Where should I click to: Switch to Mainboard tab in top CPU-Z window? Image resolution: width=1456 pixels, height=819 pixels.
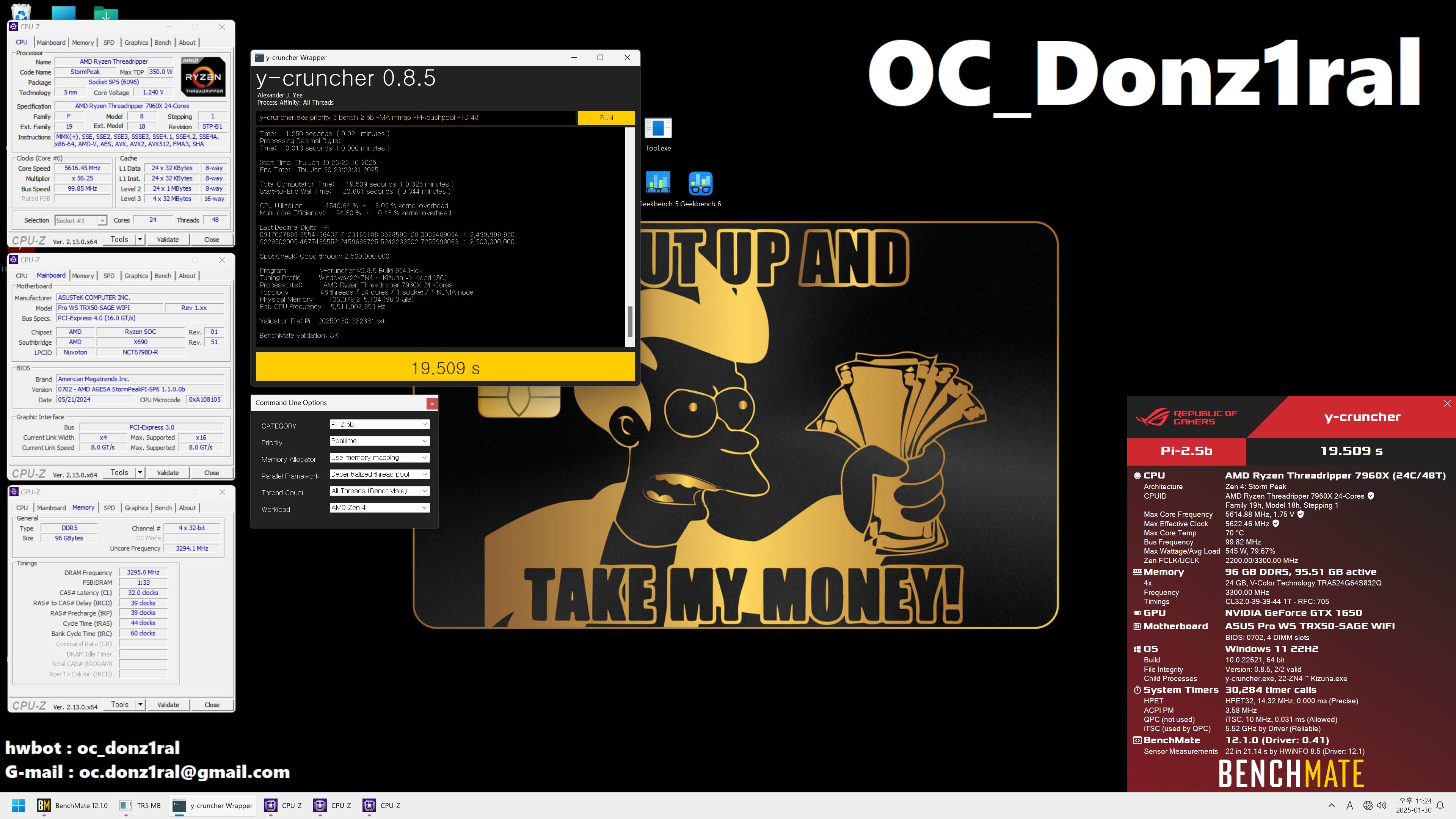pos(51,42)
